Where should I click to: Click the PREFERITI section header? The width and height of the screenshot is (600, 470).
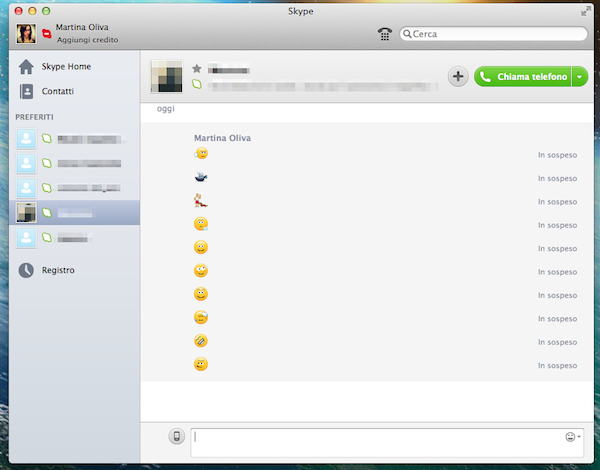click(x=34, y=117)
